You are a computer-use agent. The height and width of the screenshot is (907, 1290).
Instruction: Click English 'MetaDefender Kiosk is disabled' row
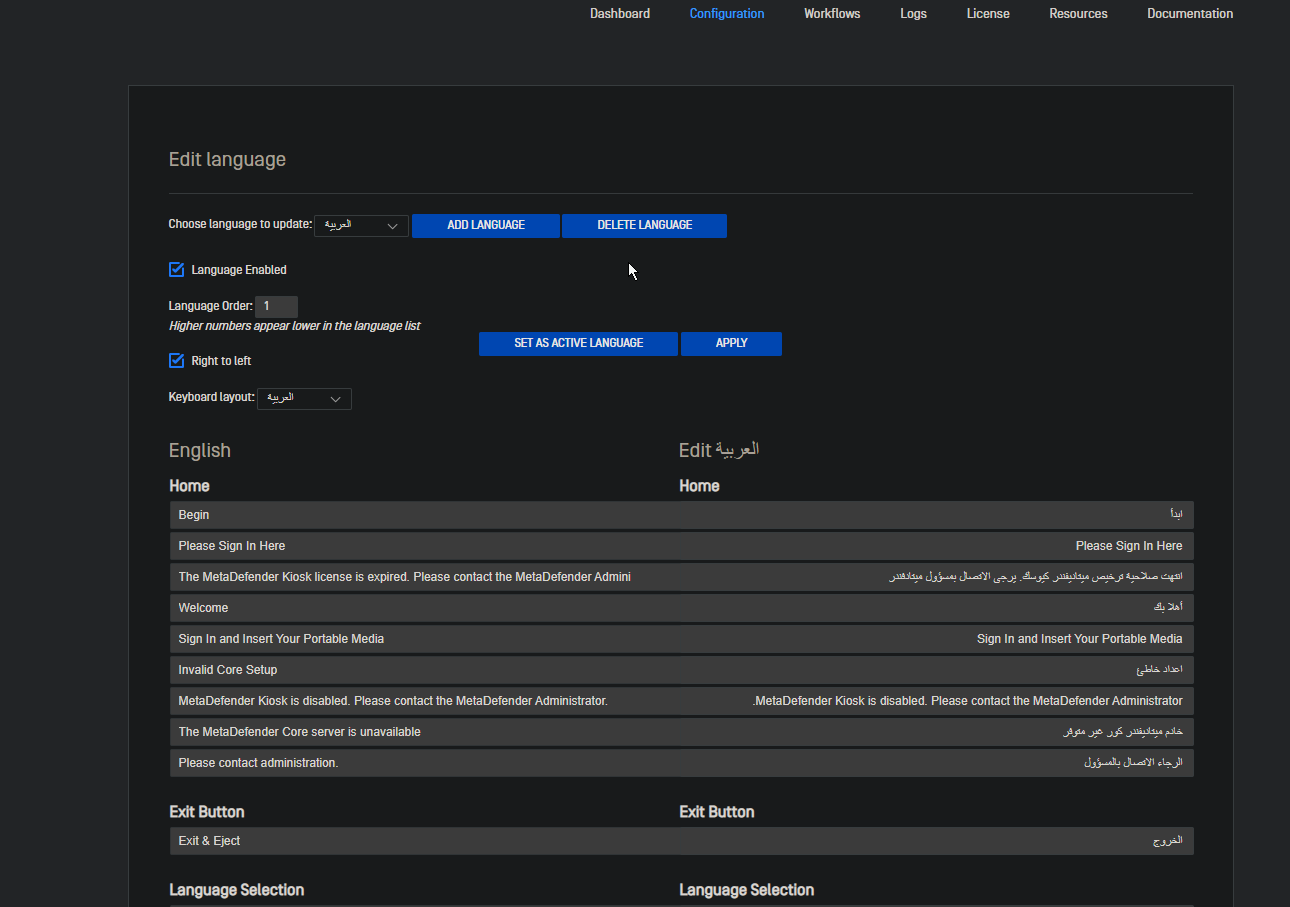point(425,701)
